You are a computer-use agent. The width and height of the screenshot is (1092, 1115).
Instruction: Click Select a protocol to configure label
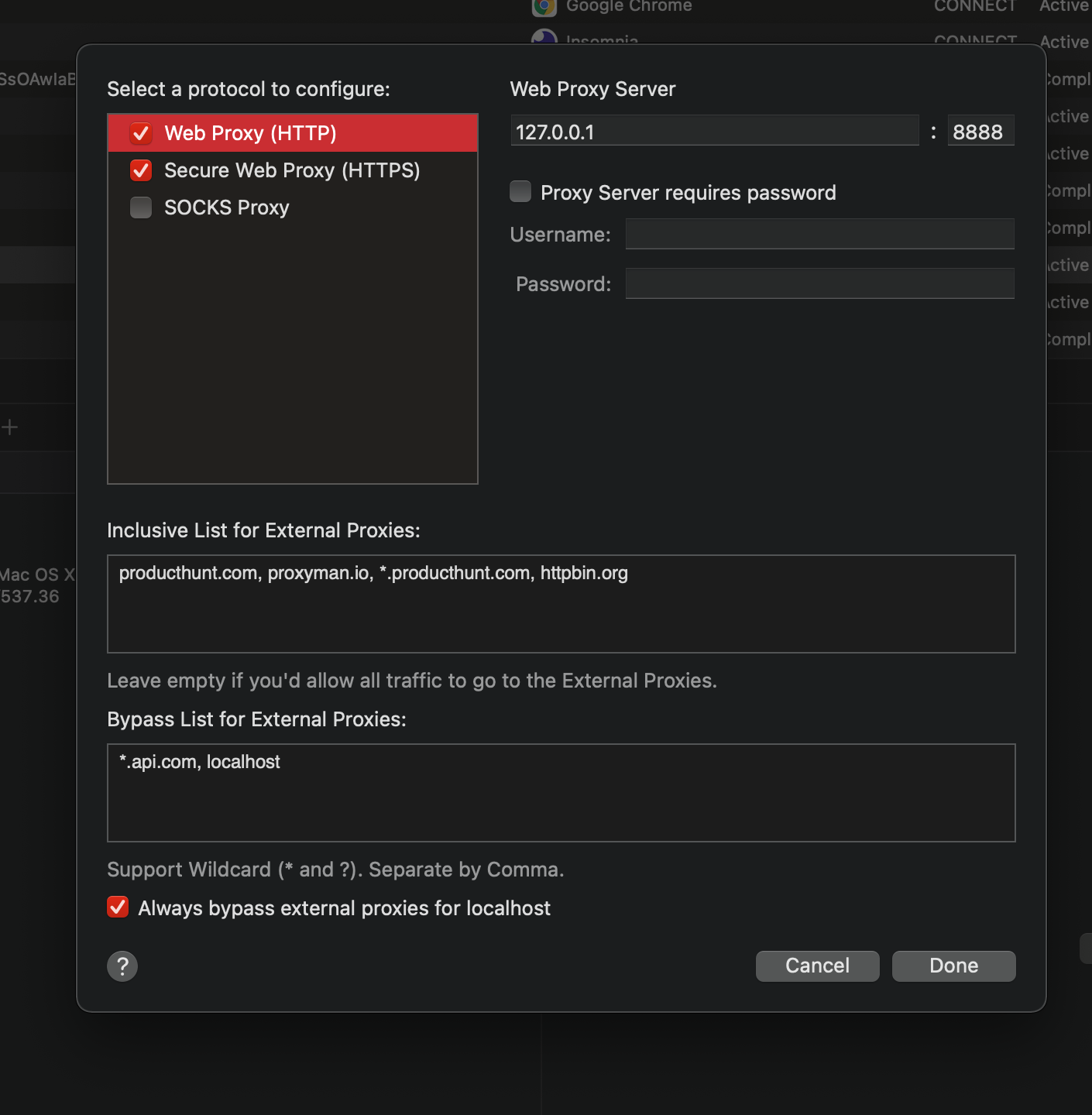pyautogui.click(x=249, y=89)
